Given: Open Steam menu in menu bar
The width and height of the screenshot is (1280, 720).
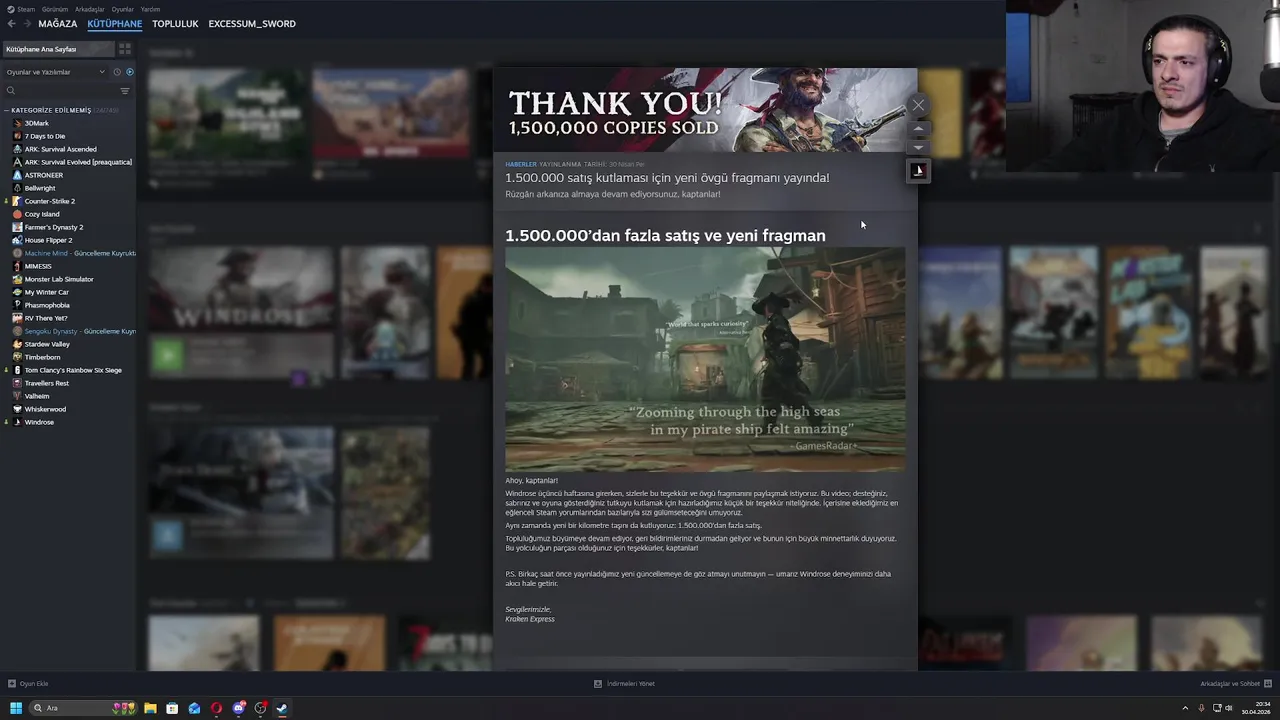Looking at the screenshot, I should (x=21, y=9).
